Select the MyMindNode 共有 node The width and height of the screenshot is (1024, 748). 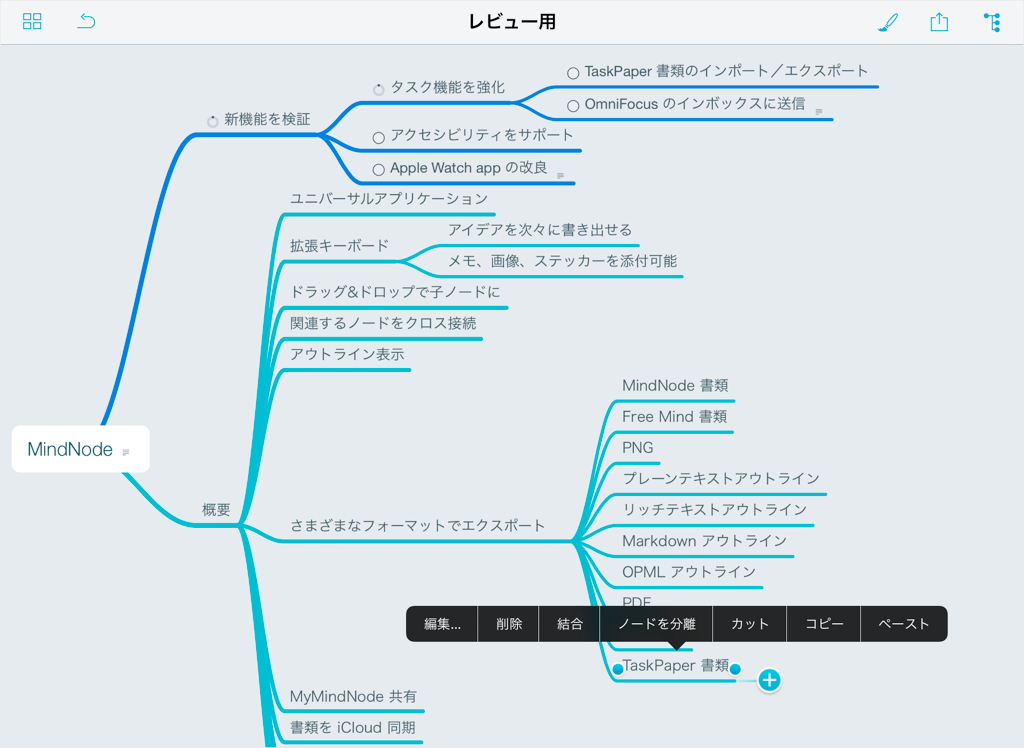point(353,696)
